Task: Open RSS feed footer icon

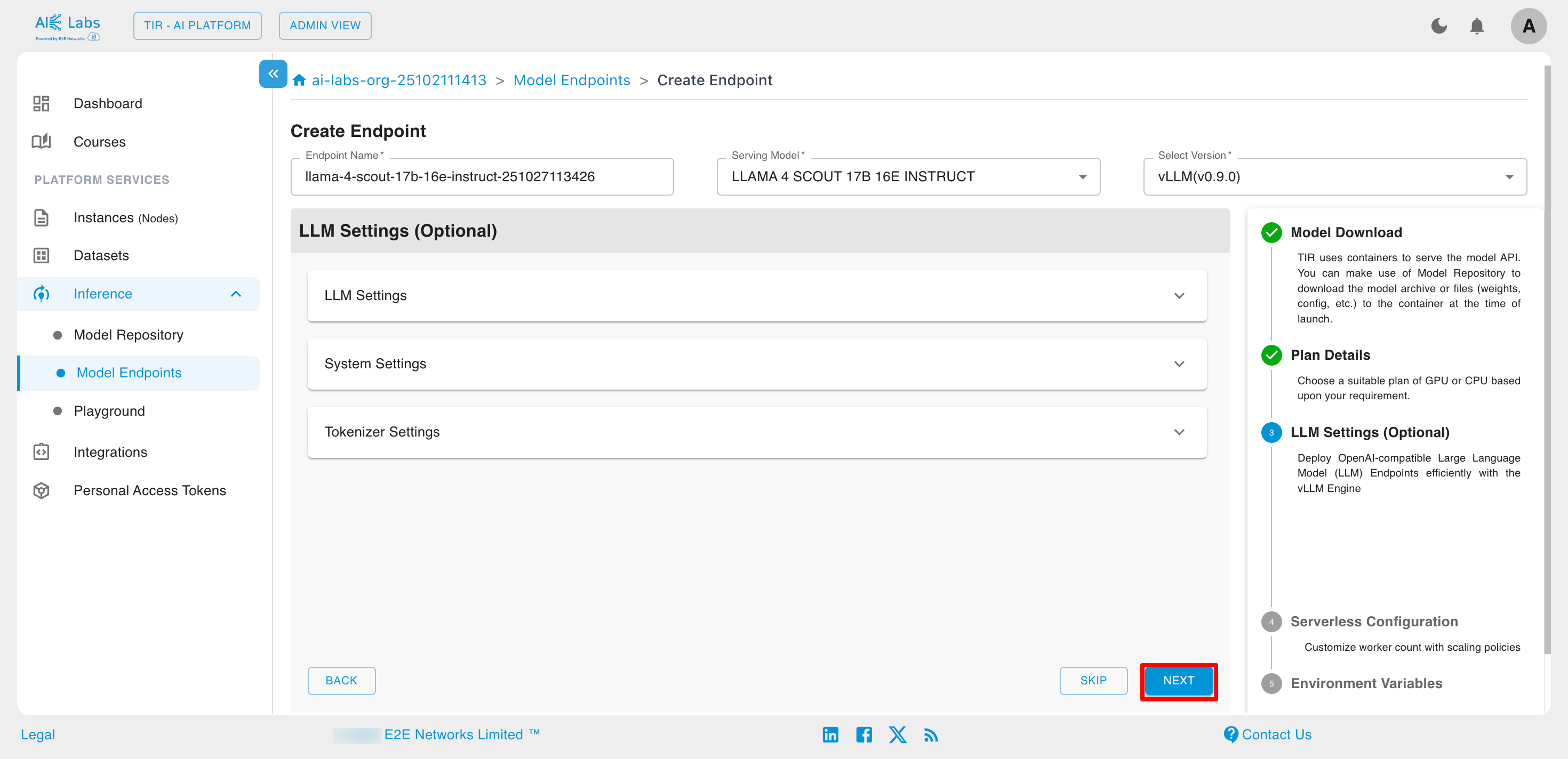Action: point(931,736)
